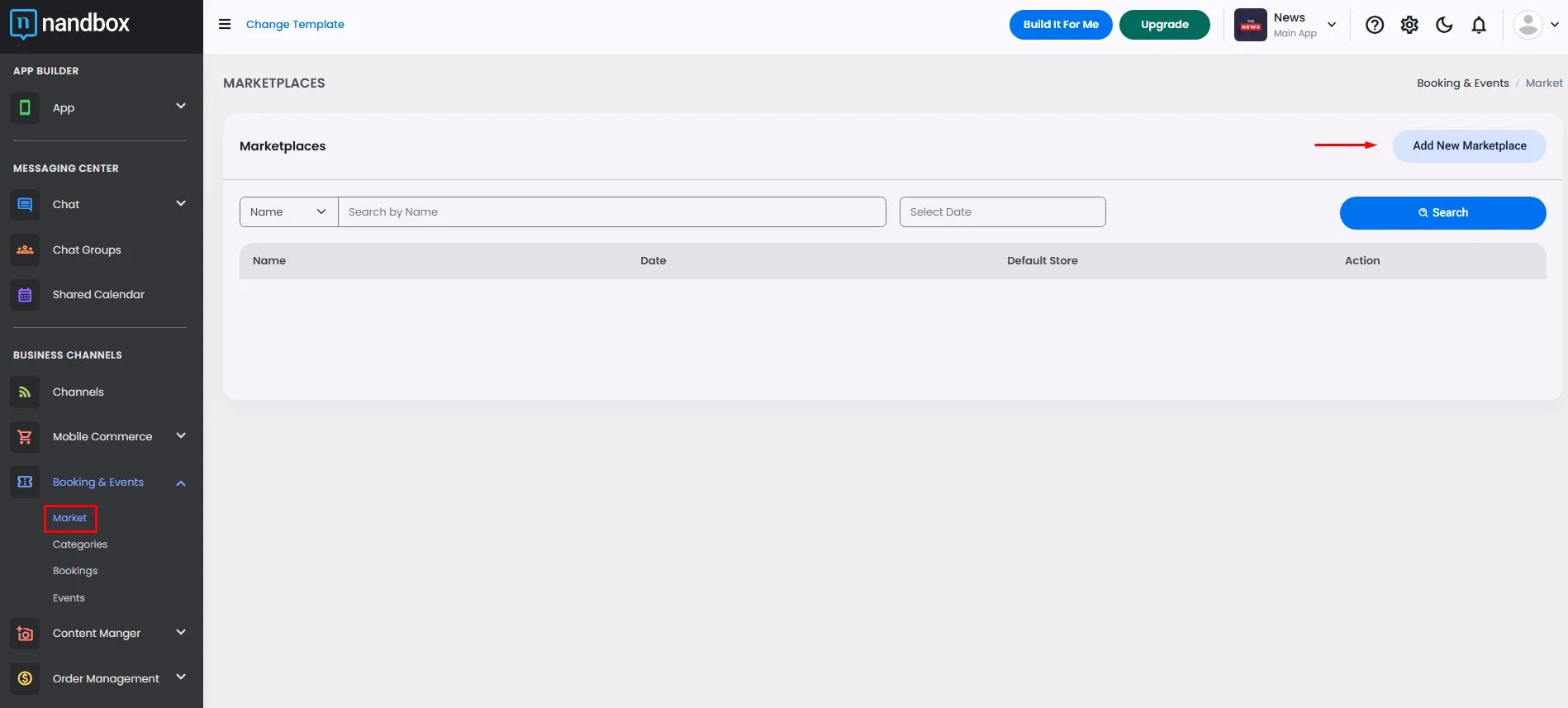Click the Channels RSS icon
This screenshot has height=708, width=1568.
(25, 392)
